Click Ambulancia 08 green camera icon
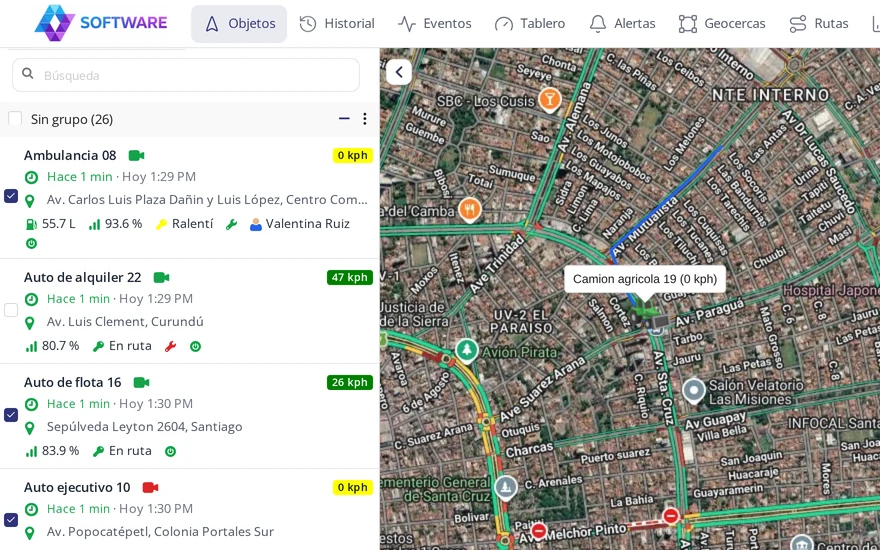This screenshot has width=880, height=550. pyautogui.click(x=136, y=155)
